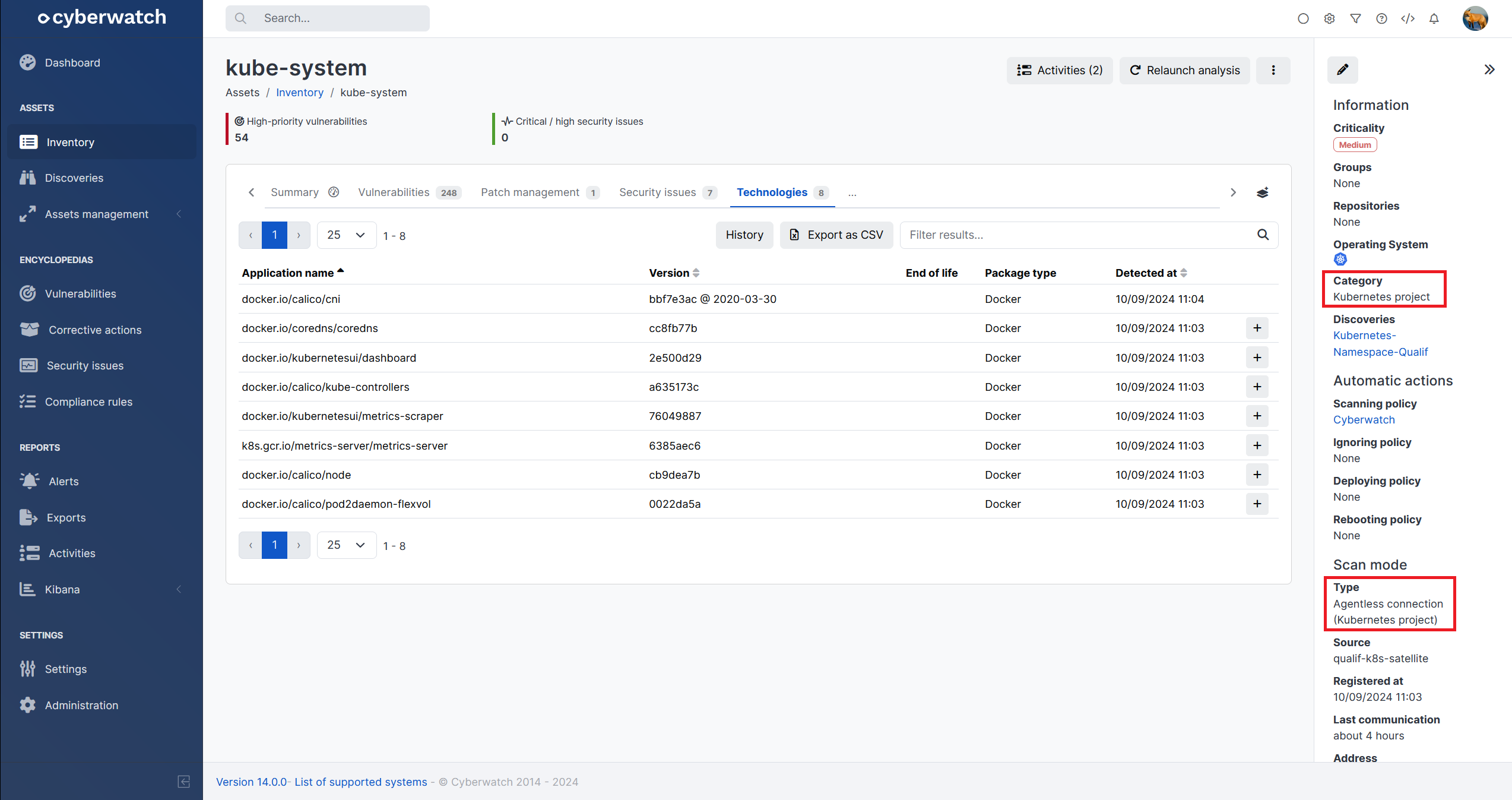Expand the k8s.gcr.io metrics-server row plus
This screenshot has width=1512, height=800.
click(1257, 445)
